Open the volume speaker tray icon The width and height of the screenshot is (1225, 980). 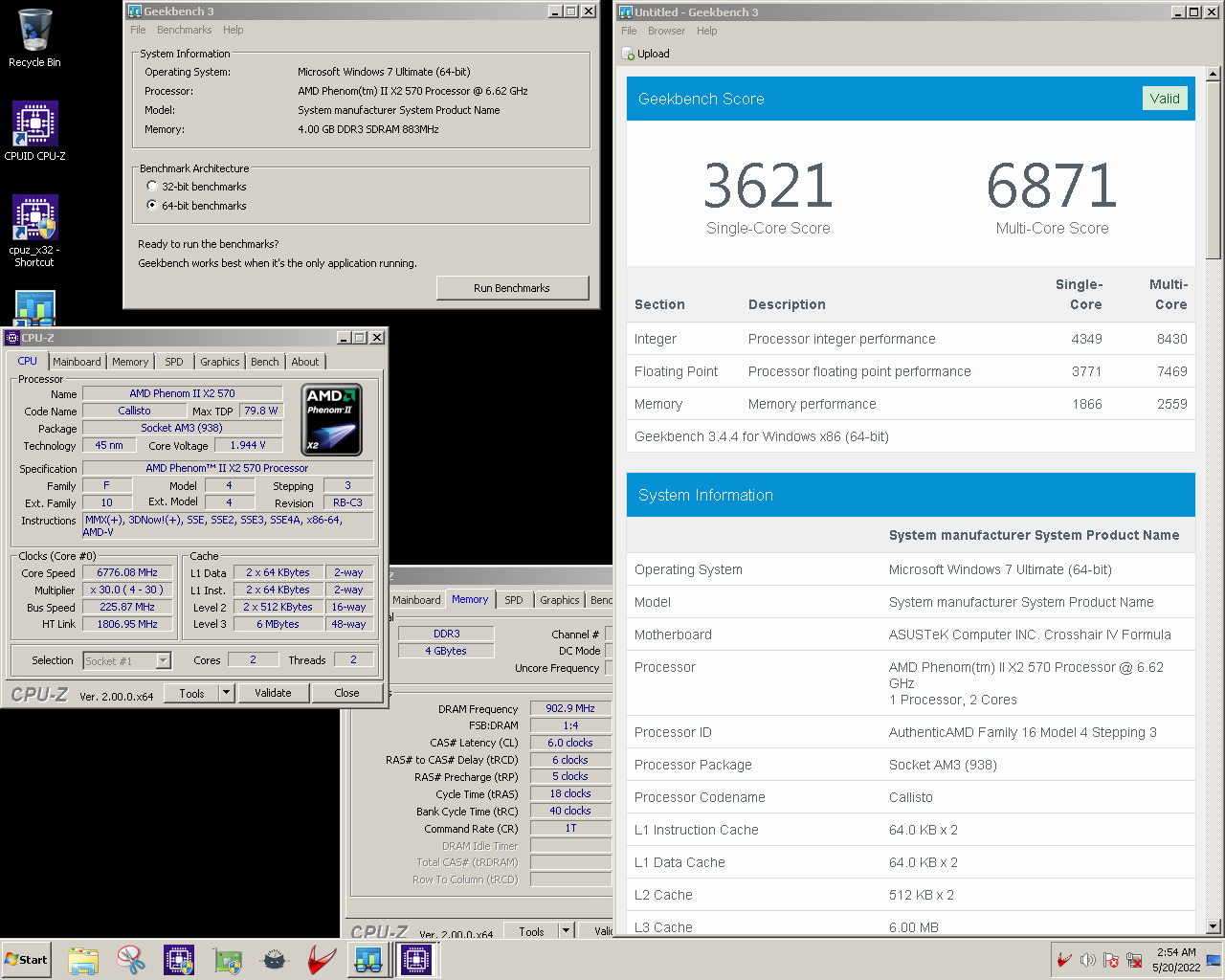click(1087, 959)
